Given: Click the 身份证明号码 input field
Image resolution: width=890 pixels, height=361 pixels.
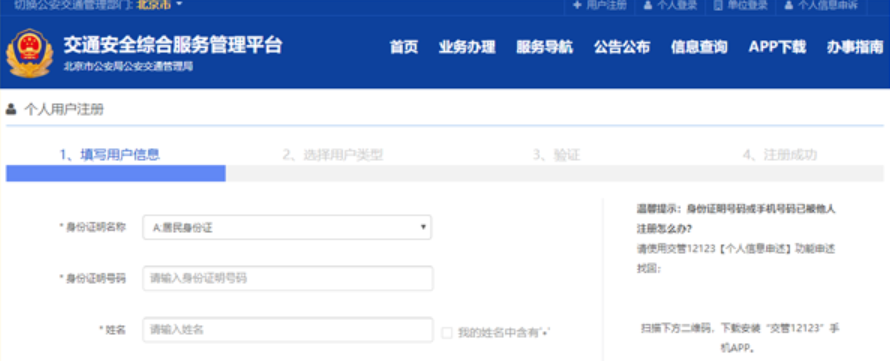Looking at the screenshot, I should pos(288,279).
